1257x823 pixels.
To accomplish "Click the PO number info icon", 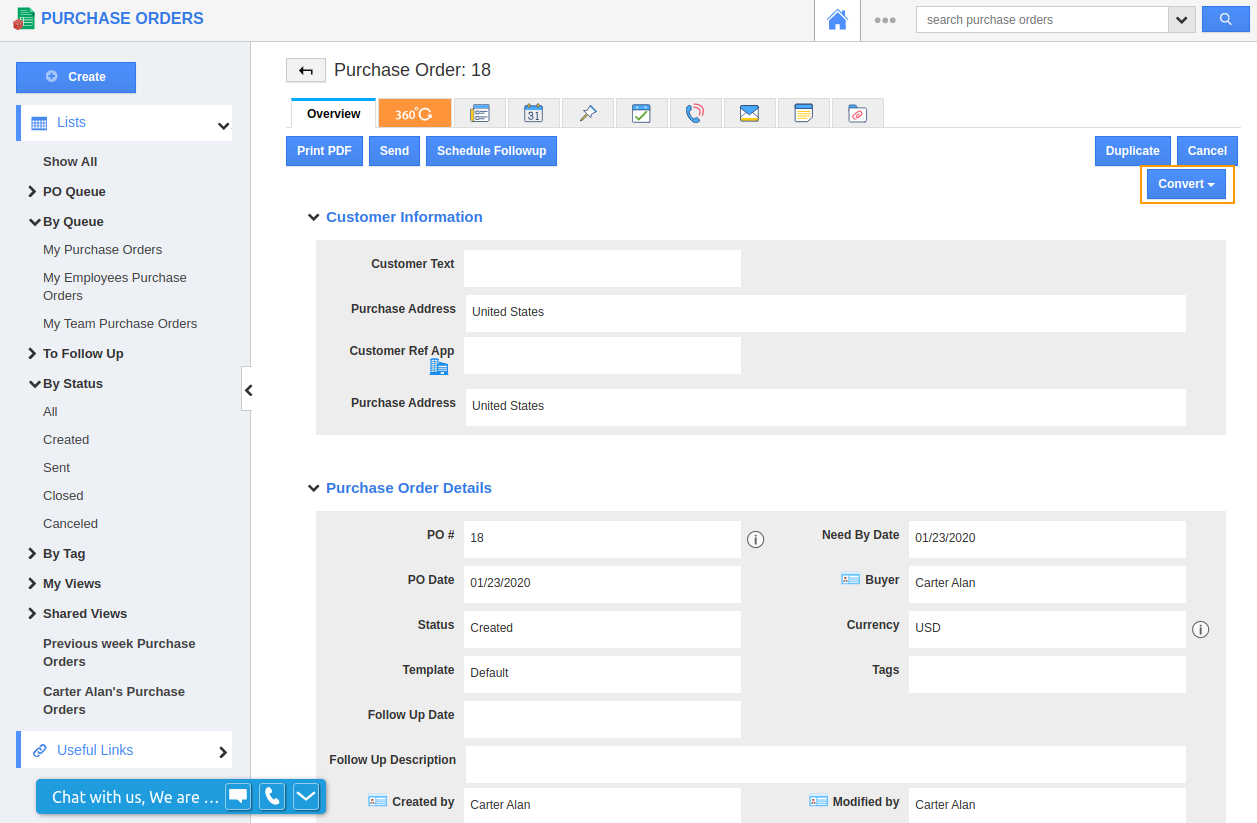I will point(756,540).
